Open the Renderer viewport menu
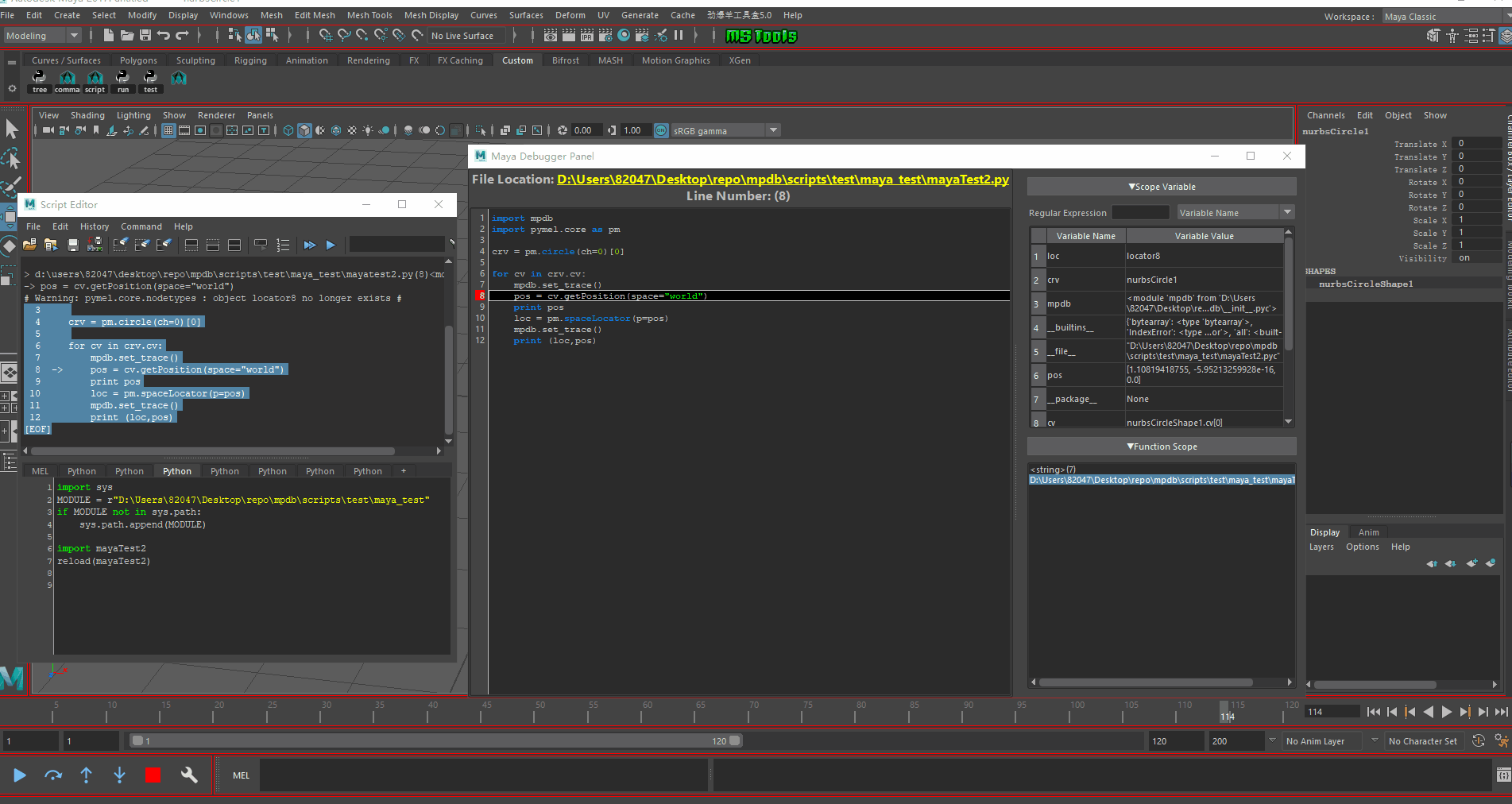Viewport: 1512px width, 804px height. (216, 115)
